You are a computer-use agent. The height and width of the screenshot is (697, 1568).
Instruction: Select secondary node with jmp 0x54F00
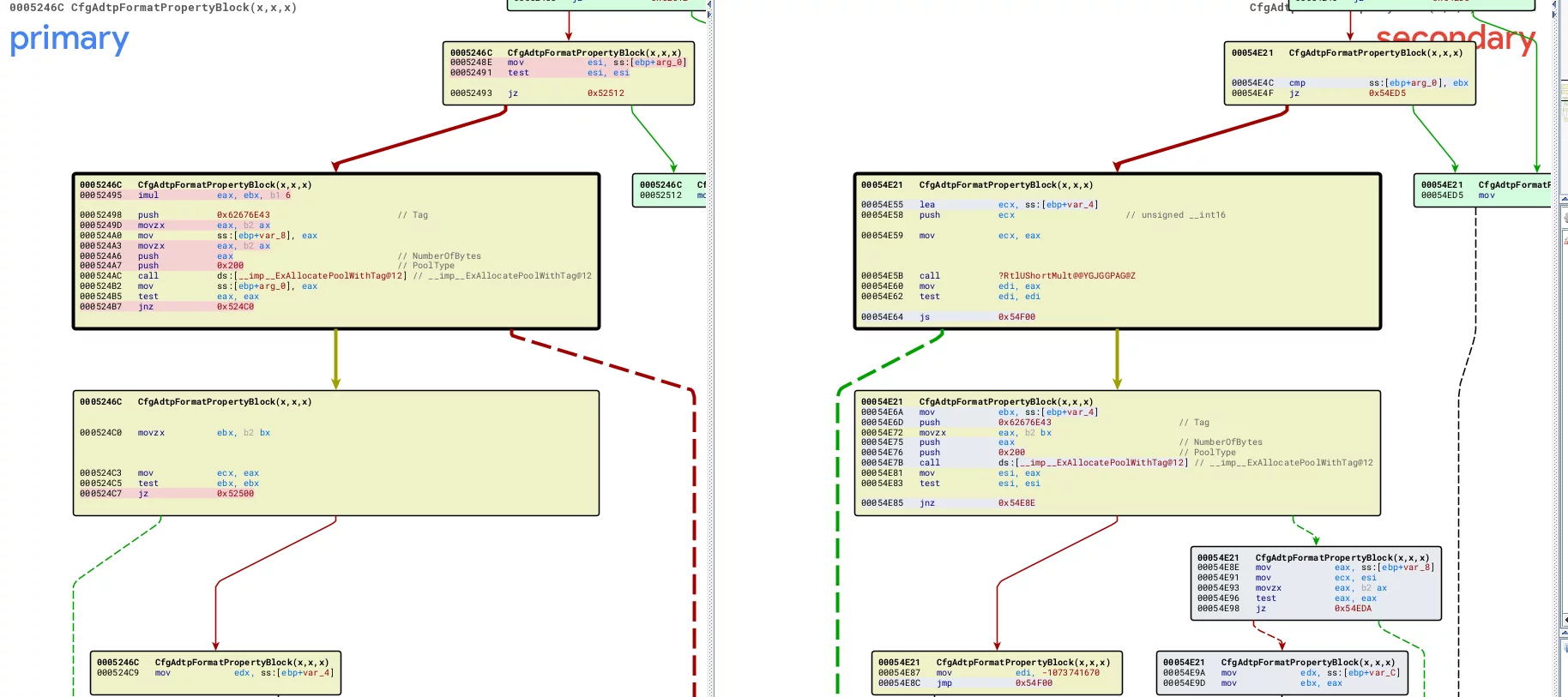pos(997,673)
